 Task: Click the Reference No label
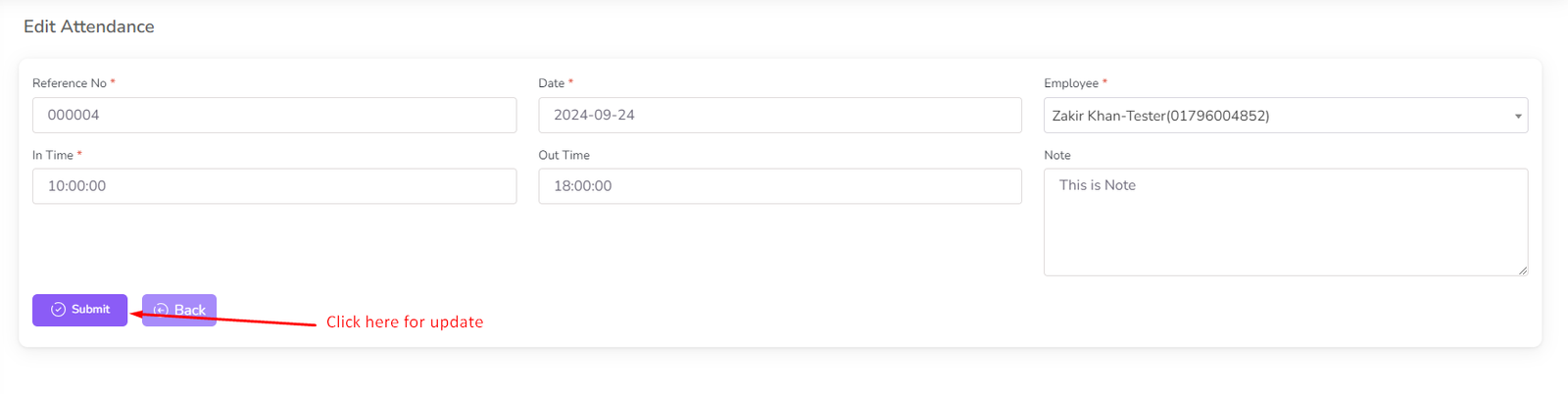(x=69, y=83)
